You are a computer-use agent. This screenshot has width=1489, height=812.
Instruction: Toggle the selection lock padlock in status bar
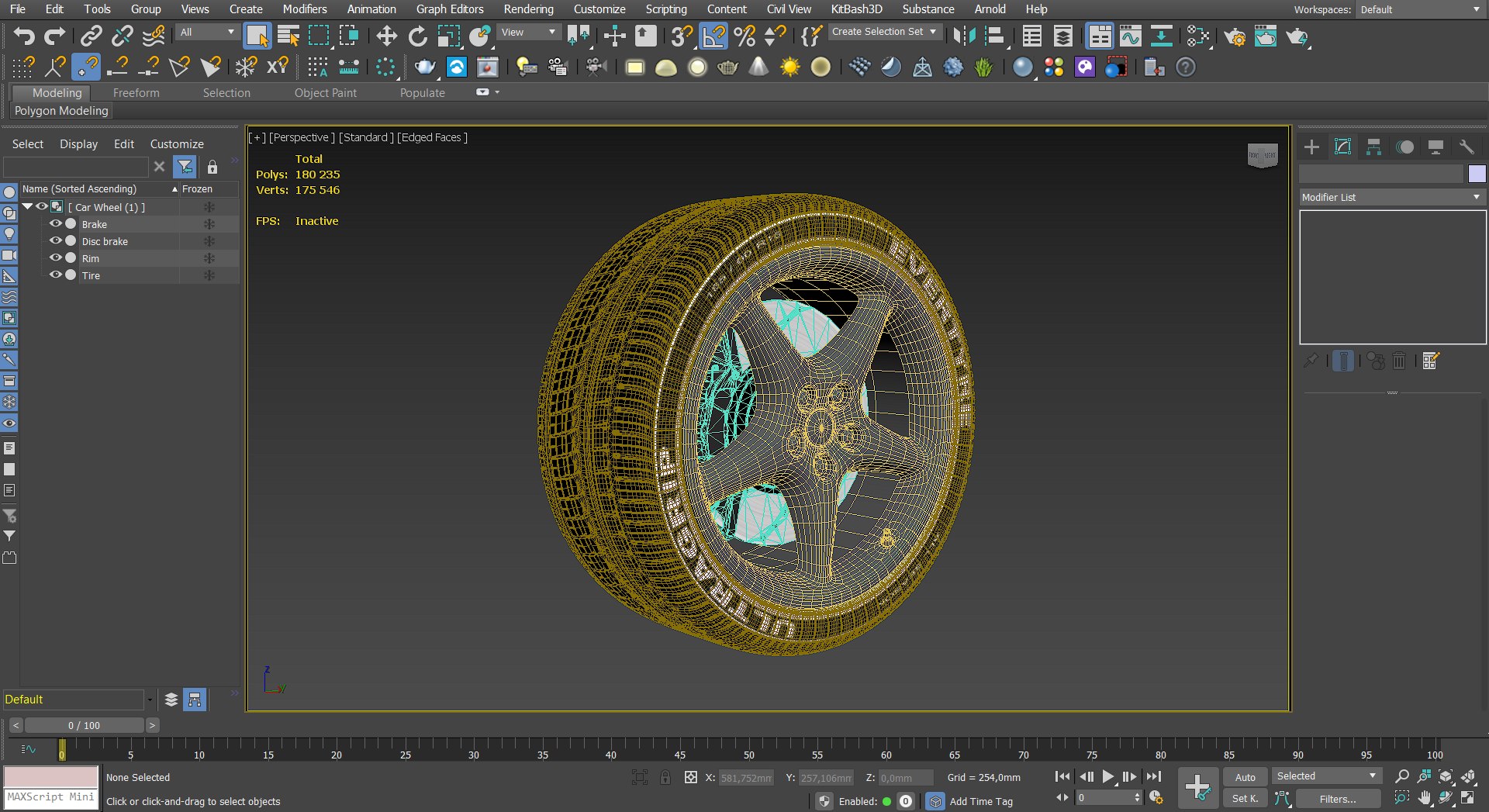pyautogui.click(x=665, y=777)
